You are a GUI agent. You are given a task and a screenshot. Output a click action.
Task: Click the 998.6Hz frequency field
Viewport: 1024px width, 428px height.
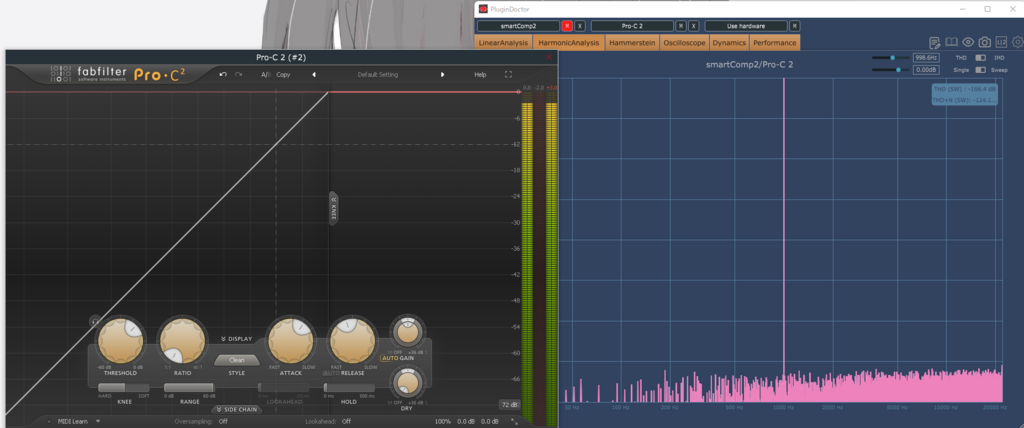click(925, 58)
